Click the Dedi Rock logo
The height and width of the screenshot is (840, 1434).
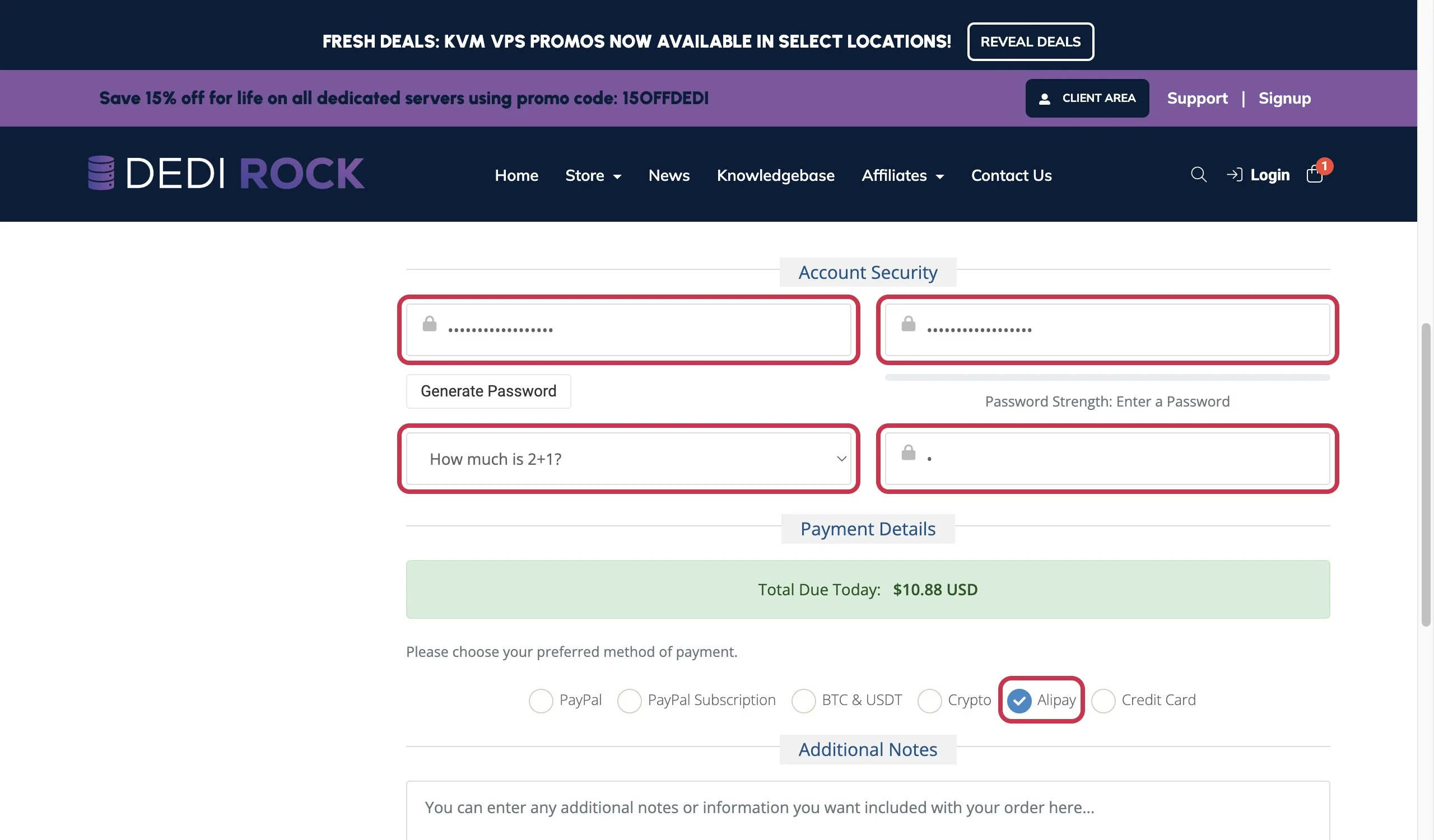(226, 173)
